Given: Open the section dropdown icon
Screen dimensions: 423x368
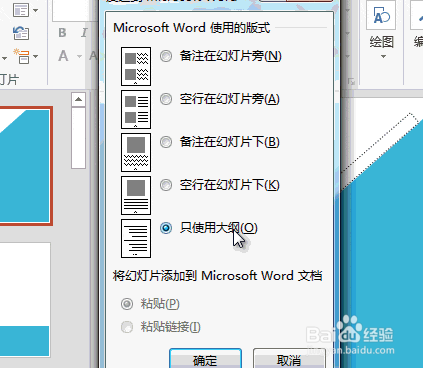Looking at the screenshot, I should pos(21,56).
